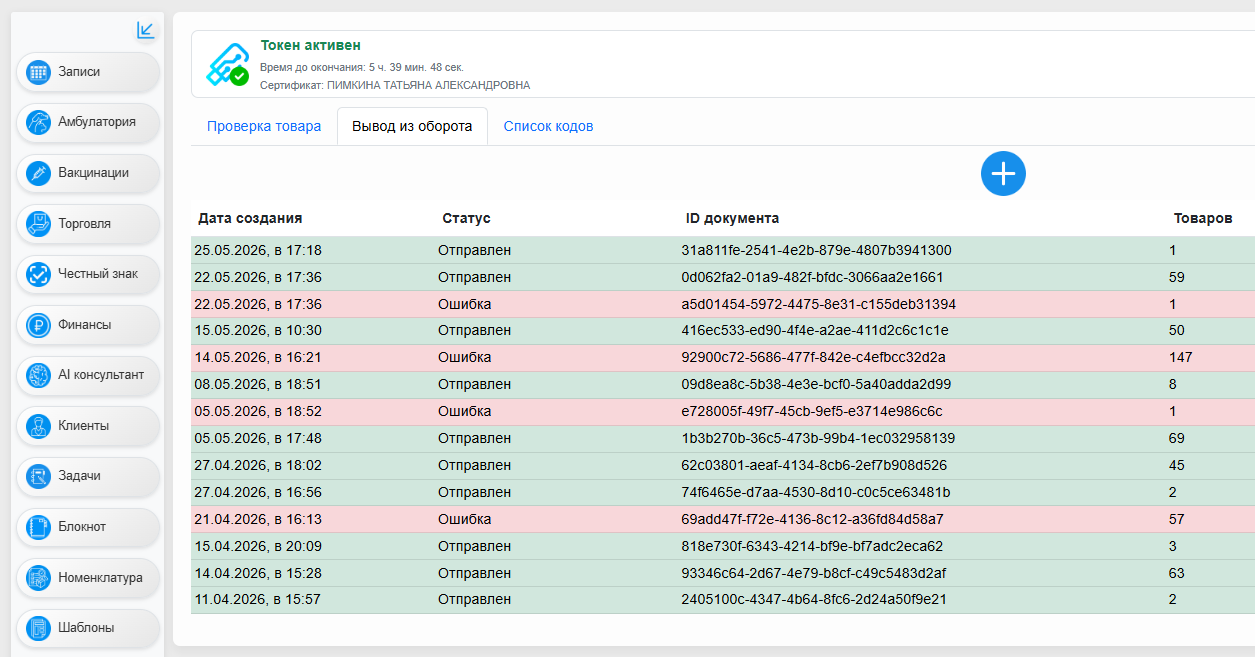
Task: Select error document a5d01454-5972-4475-8e31-c155deb31394
Action: (x=818, y=304)
